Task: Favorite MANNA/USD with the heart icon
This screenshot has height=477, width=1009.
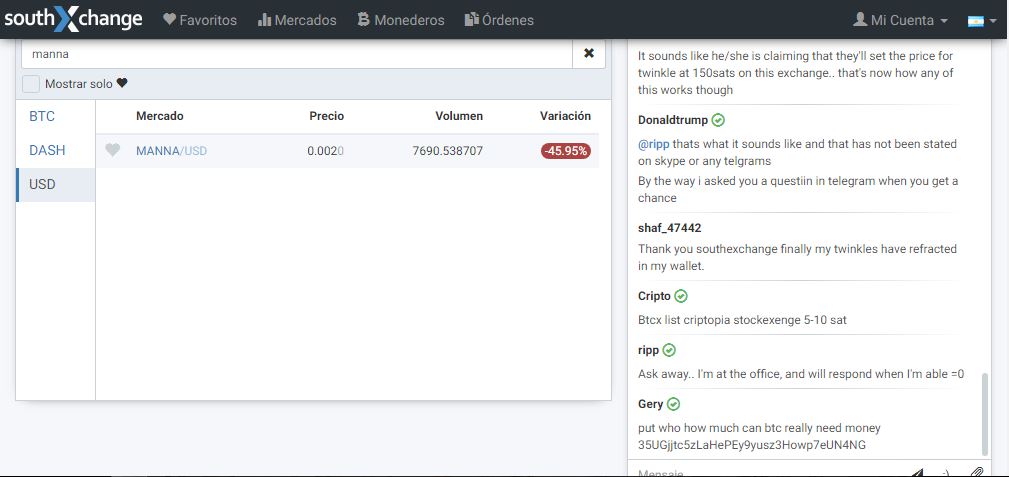Action: coord(113,151)
